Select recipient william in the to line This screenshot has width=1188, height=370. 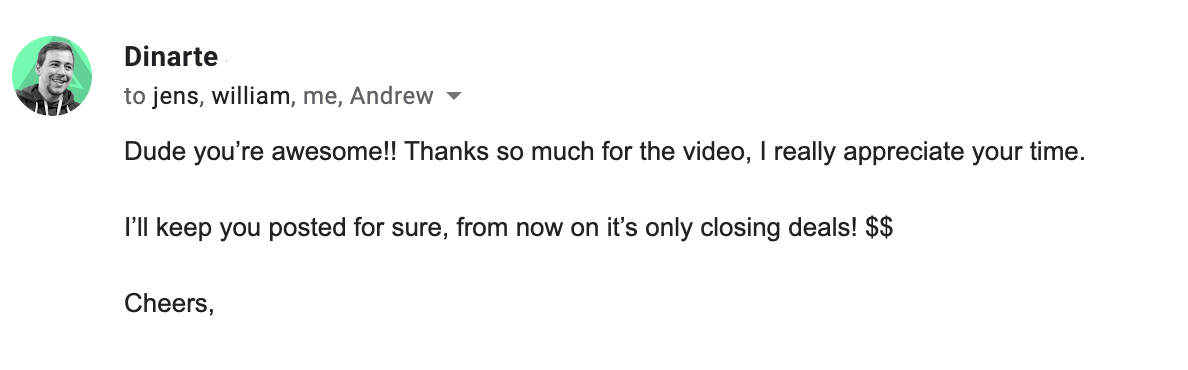(250, 96)
